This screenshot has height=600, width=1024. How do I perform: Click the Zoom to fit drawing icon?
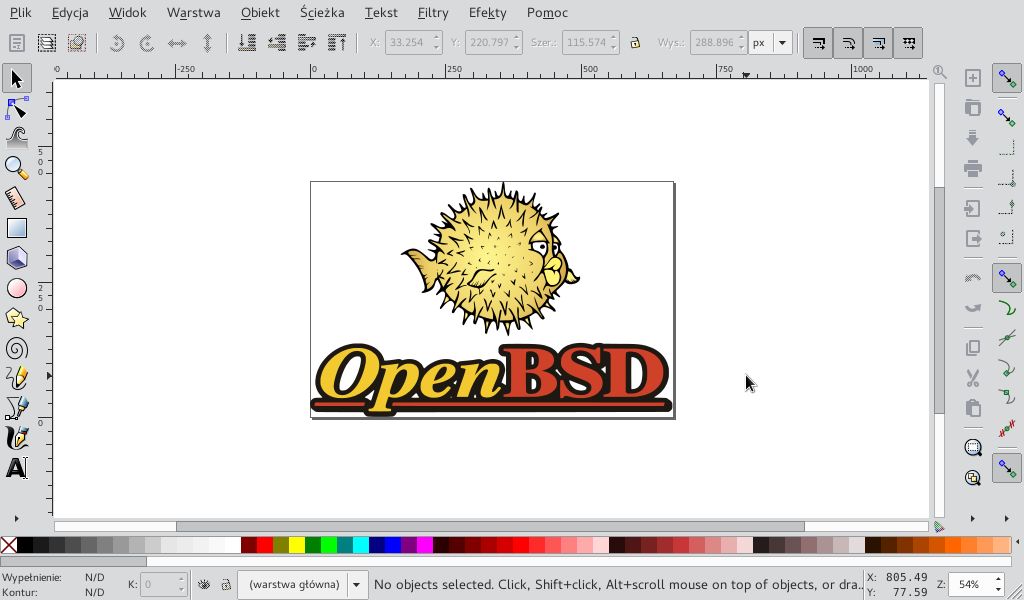pyautogui.click(x=972, y=478)
